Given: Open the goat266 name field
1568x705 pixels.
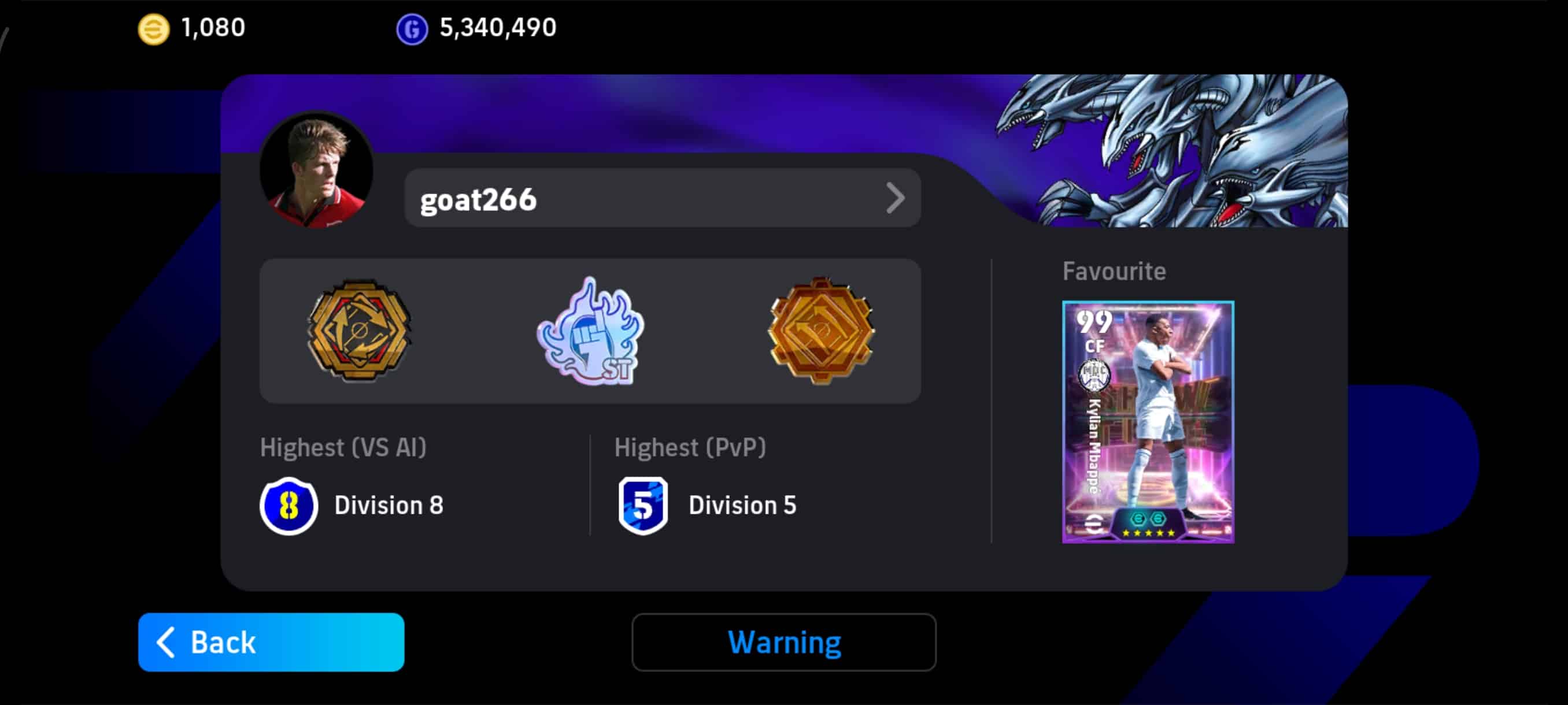Looking at the screenshot, I should coord(662,198).
